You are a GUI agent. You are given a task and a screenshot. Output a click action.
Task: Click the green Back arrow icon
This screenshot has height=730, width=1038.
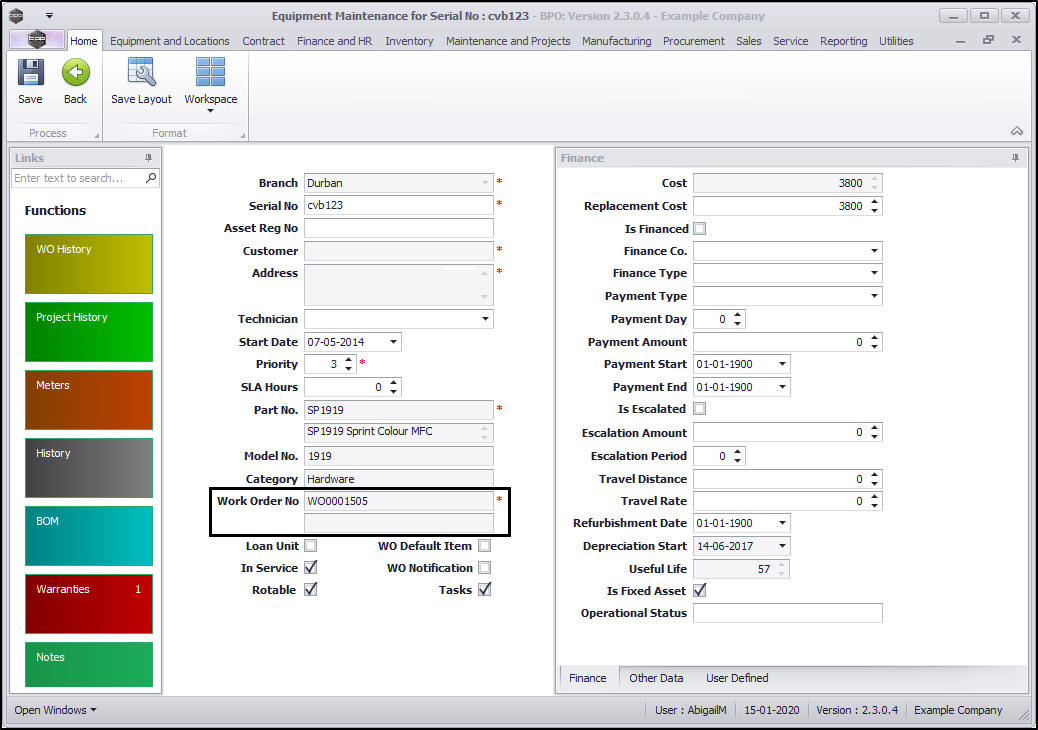pyautogui.click(x=76, y=74)
